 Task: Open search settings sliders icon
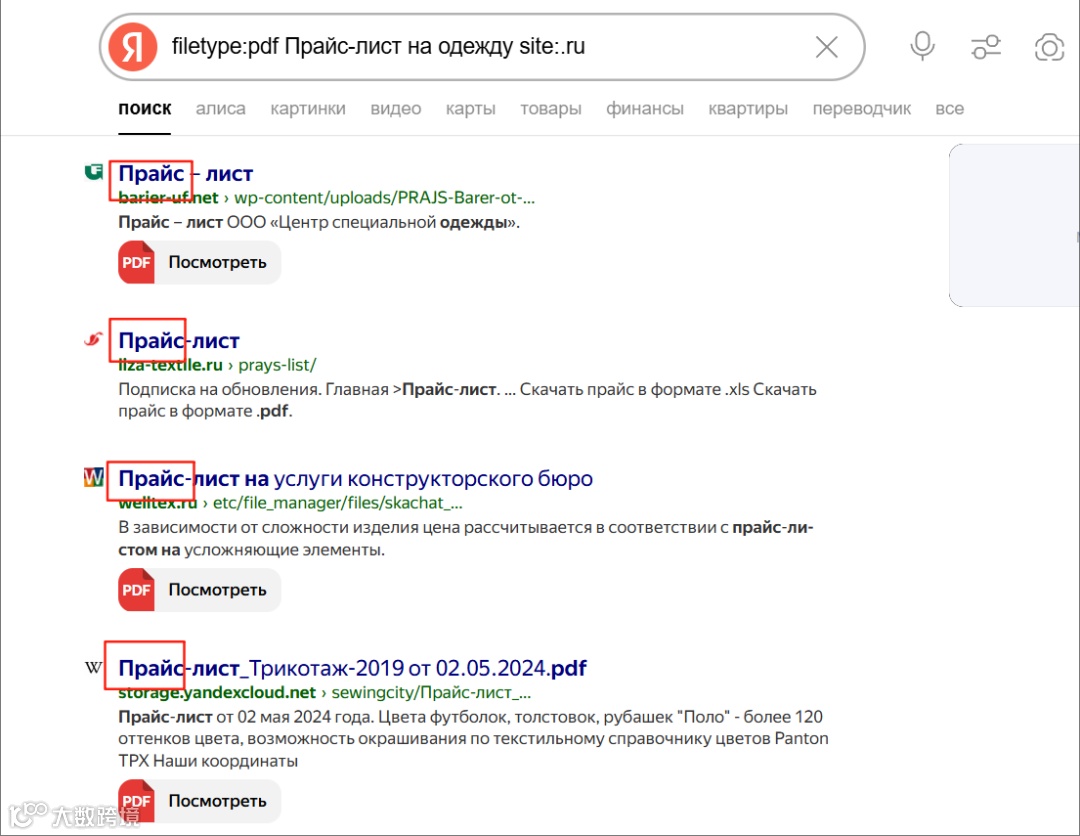(x=986, y=47)
